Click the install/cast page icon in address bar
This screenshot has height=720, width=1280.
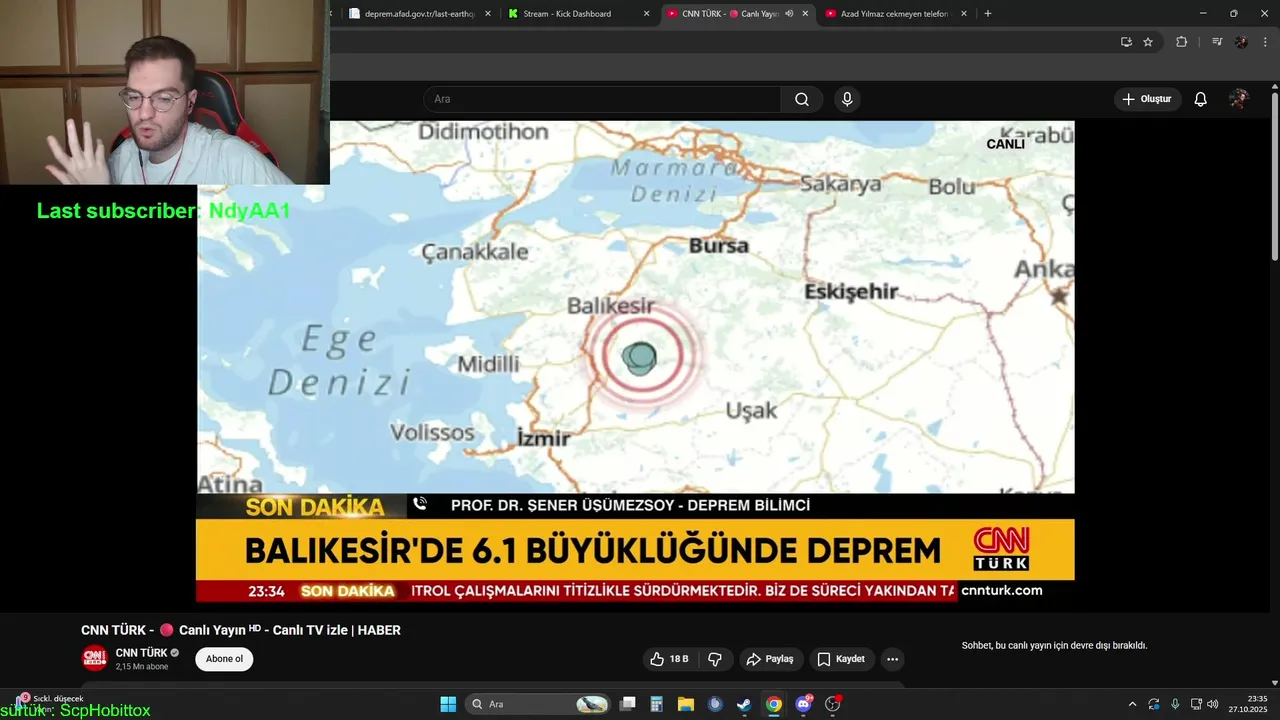1126,42
